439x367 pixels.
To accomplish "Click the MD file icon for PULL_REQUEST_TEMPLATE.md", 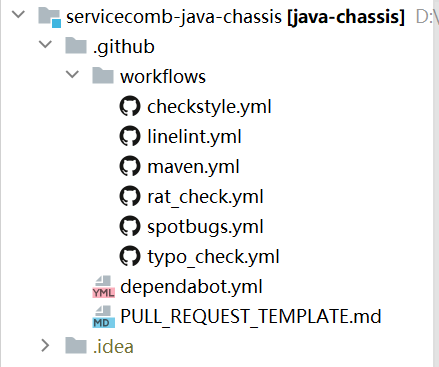I will pos(103,317).
